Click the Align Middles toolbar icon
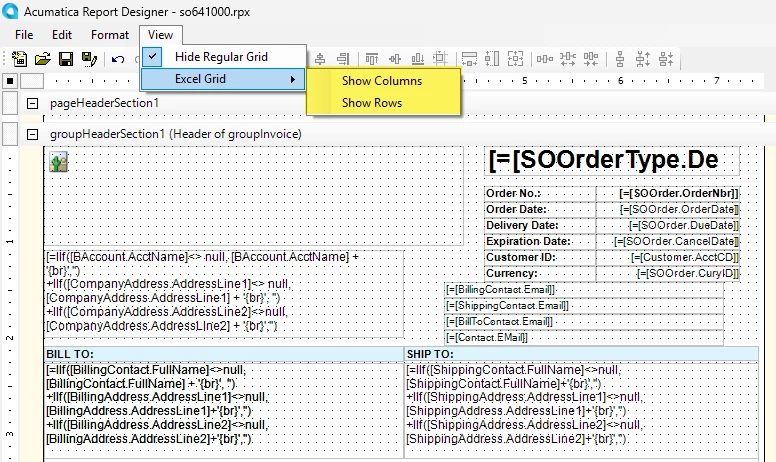This screenshot has height=462, width=776. coord(394,59)
